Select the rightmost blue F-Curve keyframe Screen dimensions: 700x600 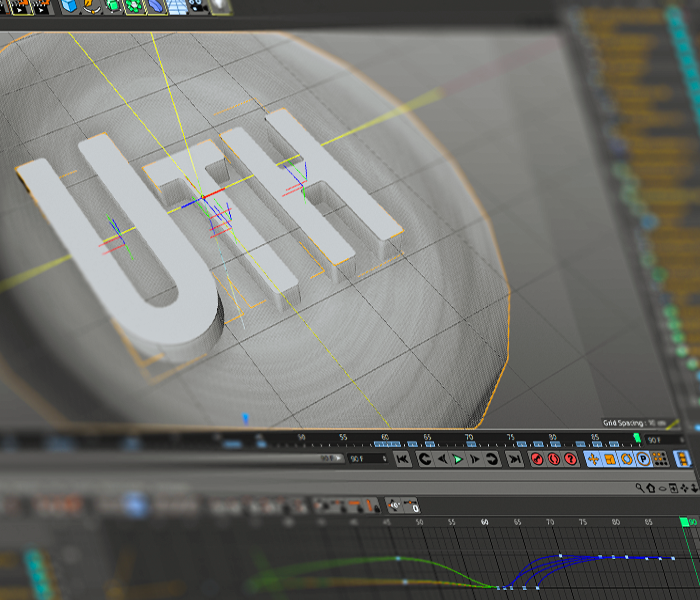(x=673, y=558)
